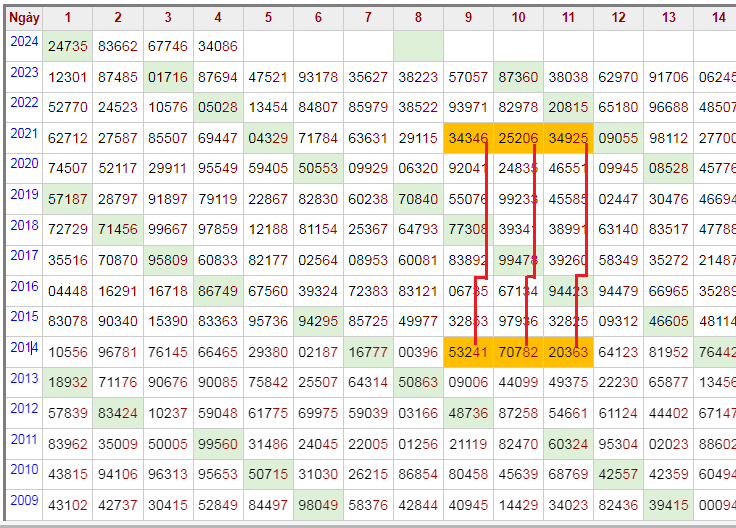Click the Ngày column header

[x=24, y=18]
